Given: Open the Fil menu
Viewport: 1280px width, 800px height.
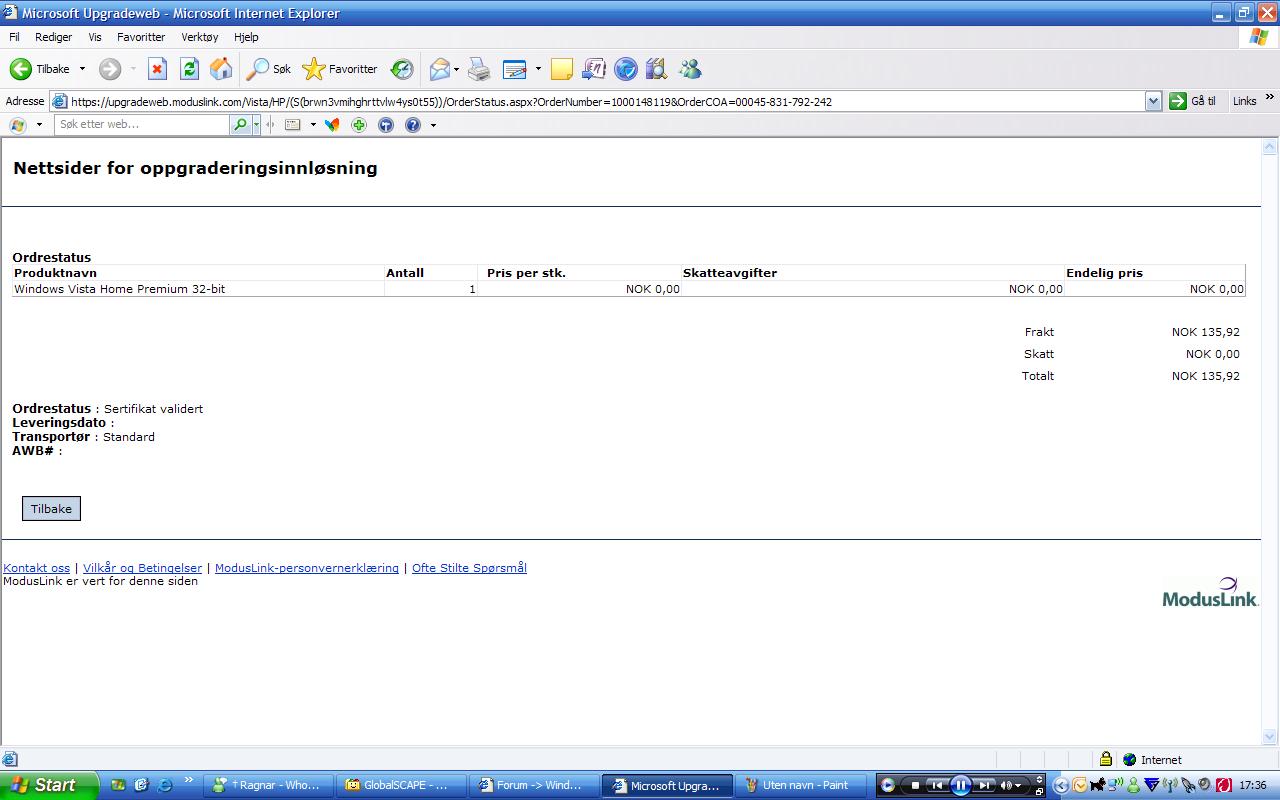Looking at the screenshot, I should coord(14,37).
